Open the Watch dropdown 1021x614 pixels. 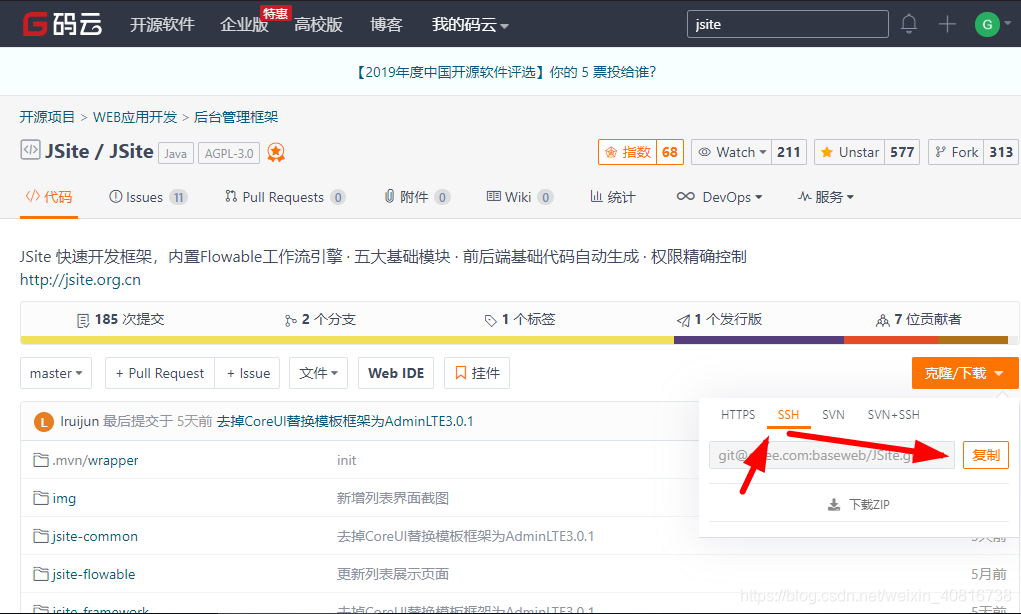pyautogui.click(x=731, y=152)
